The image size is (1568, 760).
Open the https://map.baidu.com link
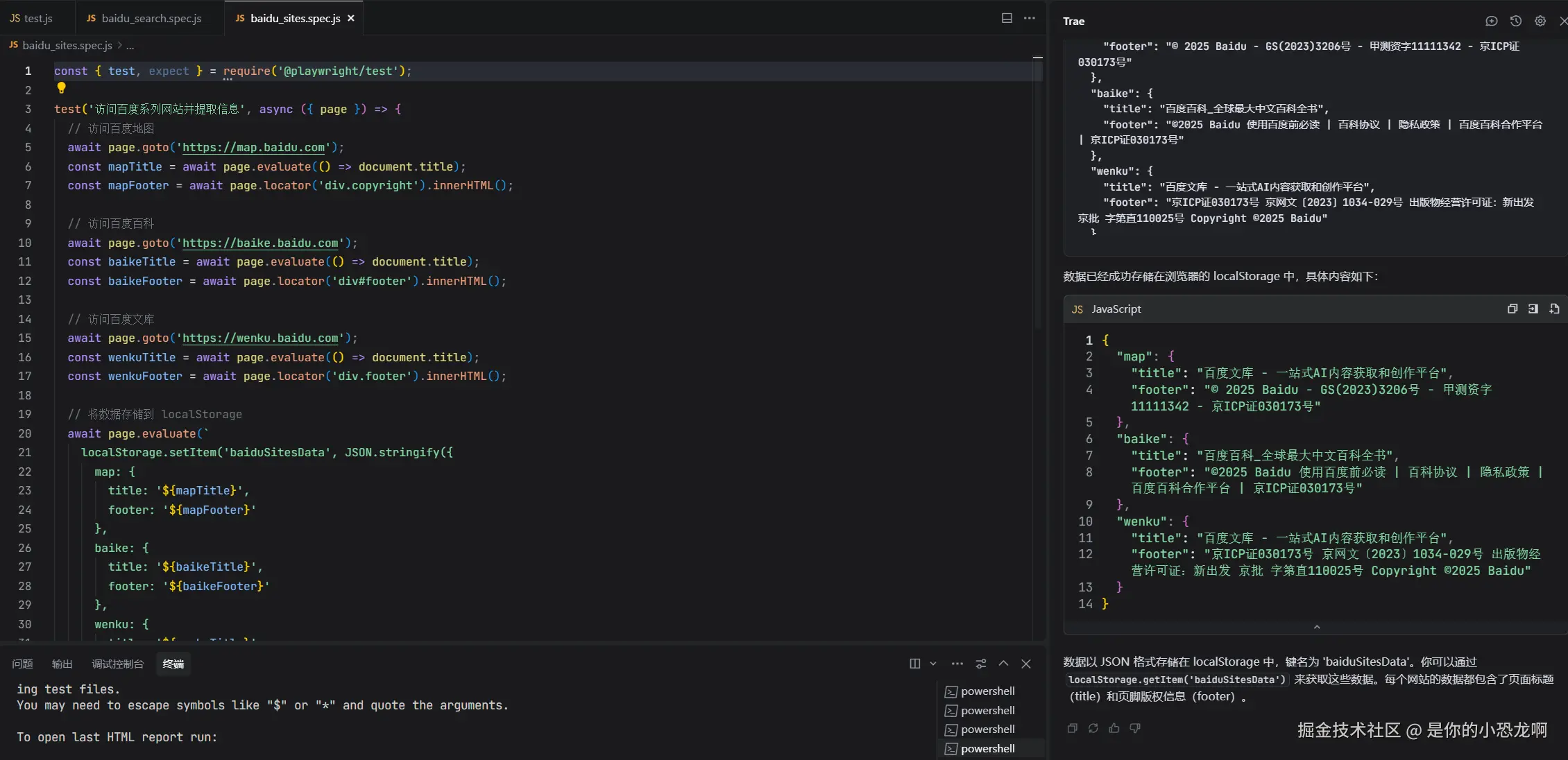[253, 148]
